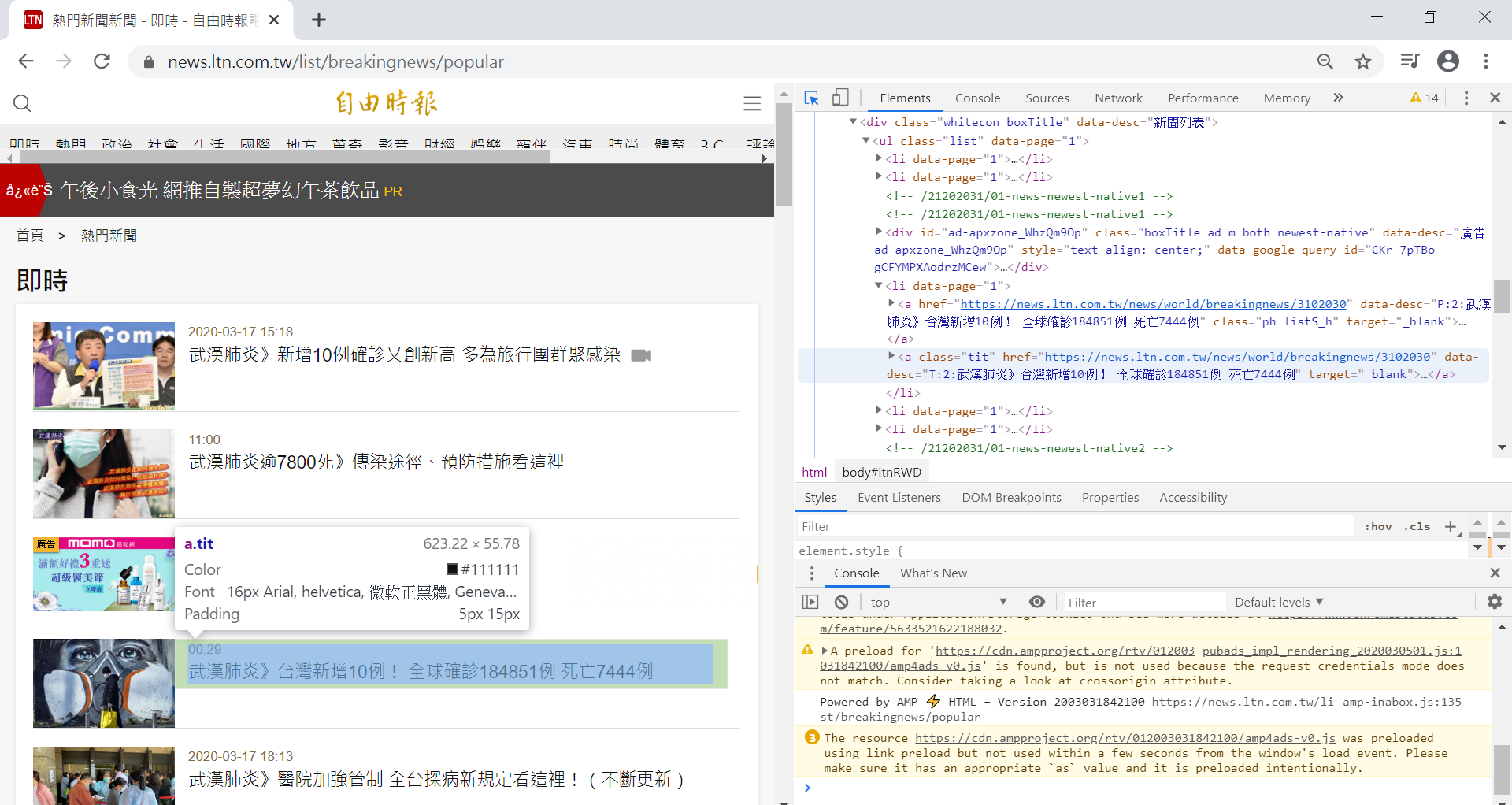Expand the ad-apxzone div node
This screenshot has height=805, width=1512.
pos(879,232)
